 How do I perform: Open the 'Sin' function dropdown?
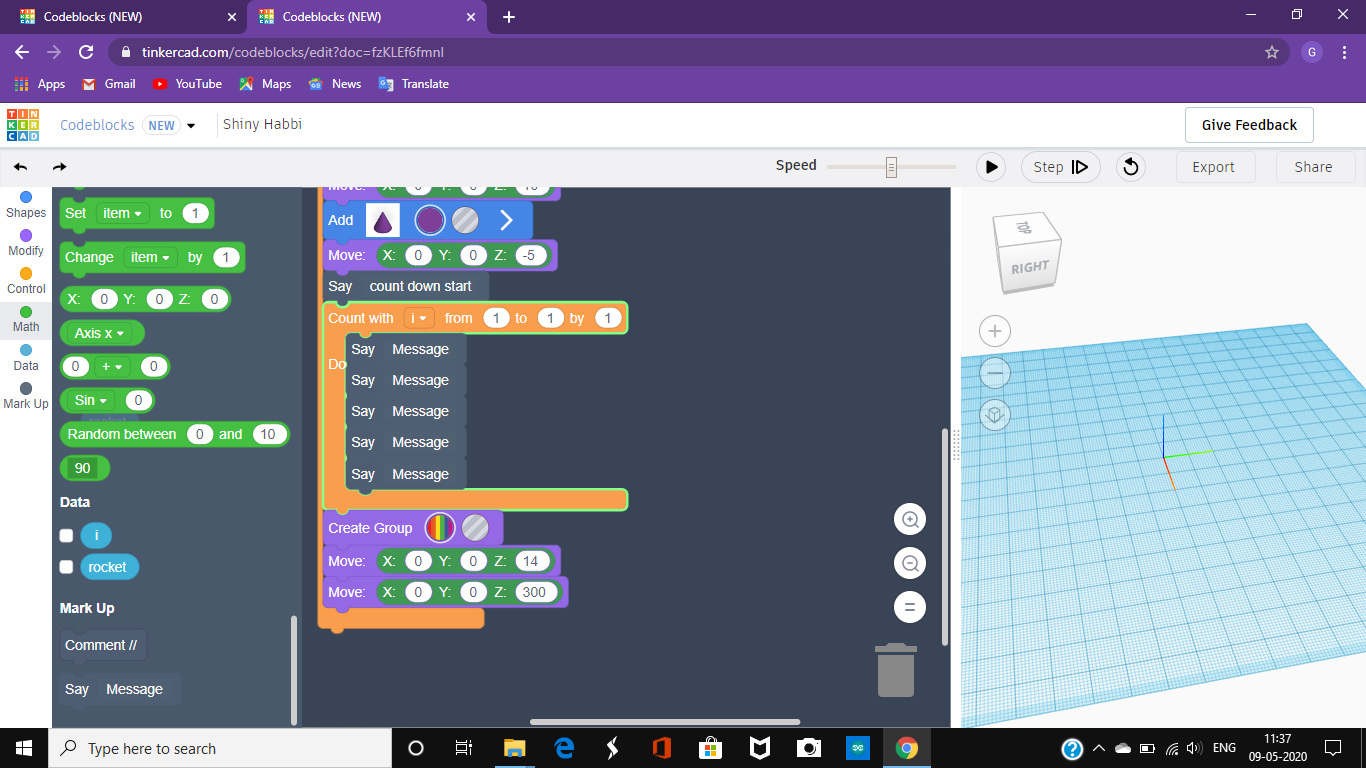click(91, 400)
